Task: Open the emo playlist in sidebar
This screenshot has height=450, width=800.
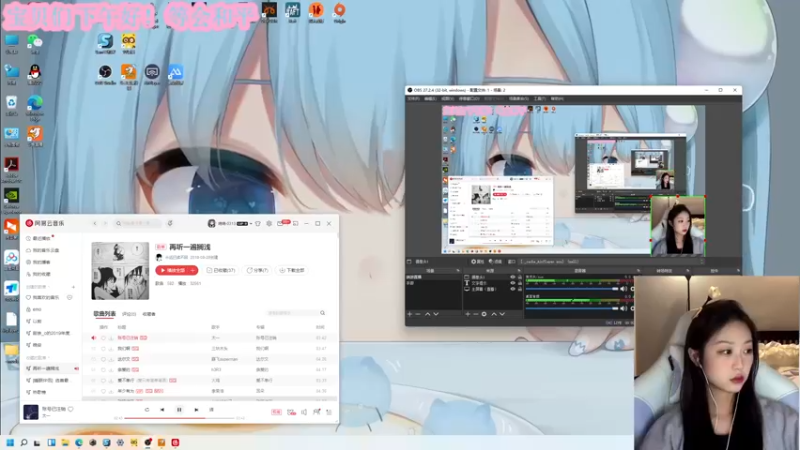Action: pos(34,309)
